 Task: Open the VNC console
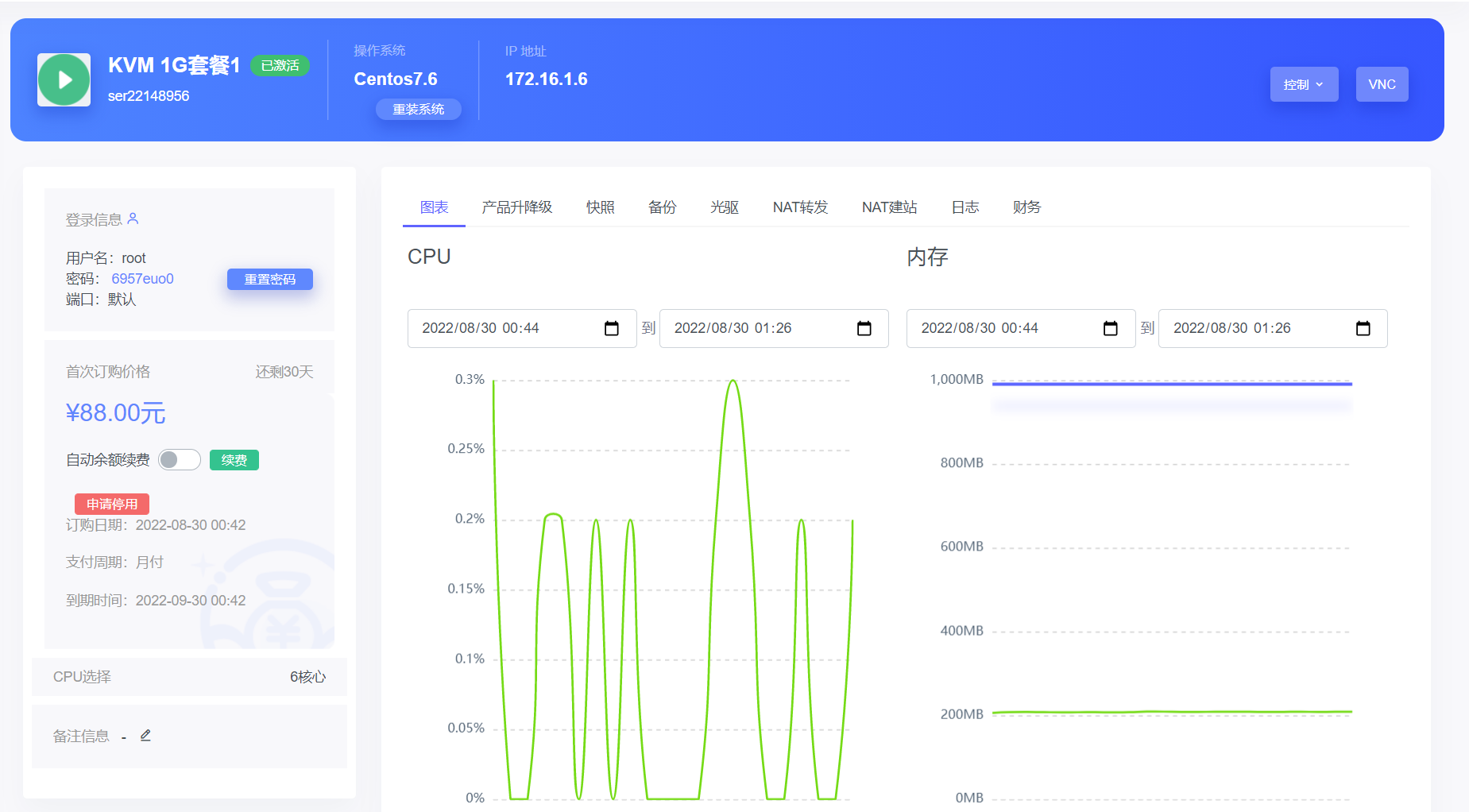pos(1382,84)
